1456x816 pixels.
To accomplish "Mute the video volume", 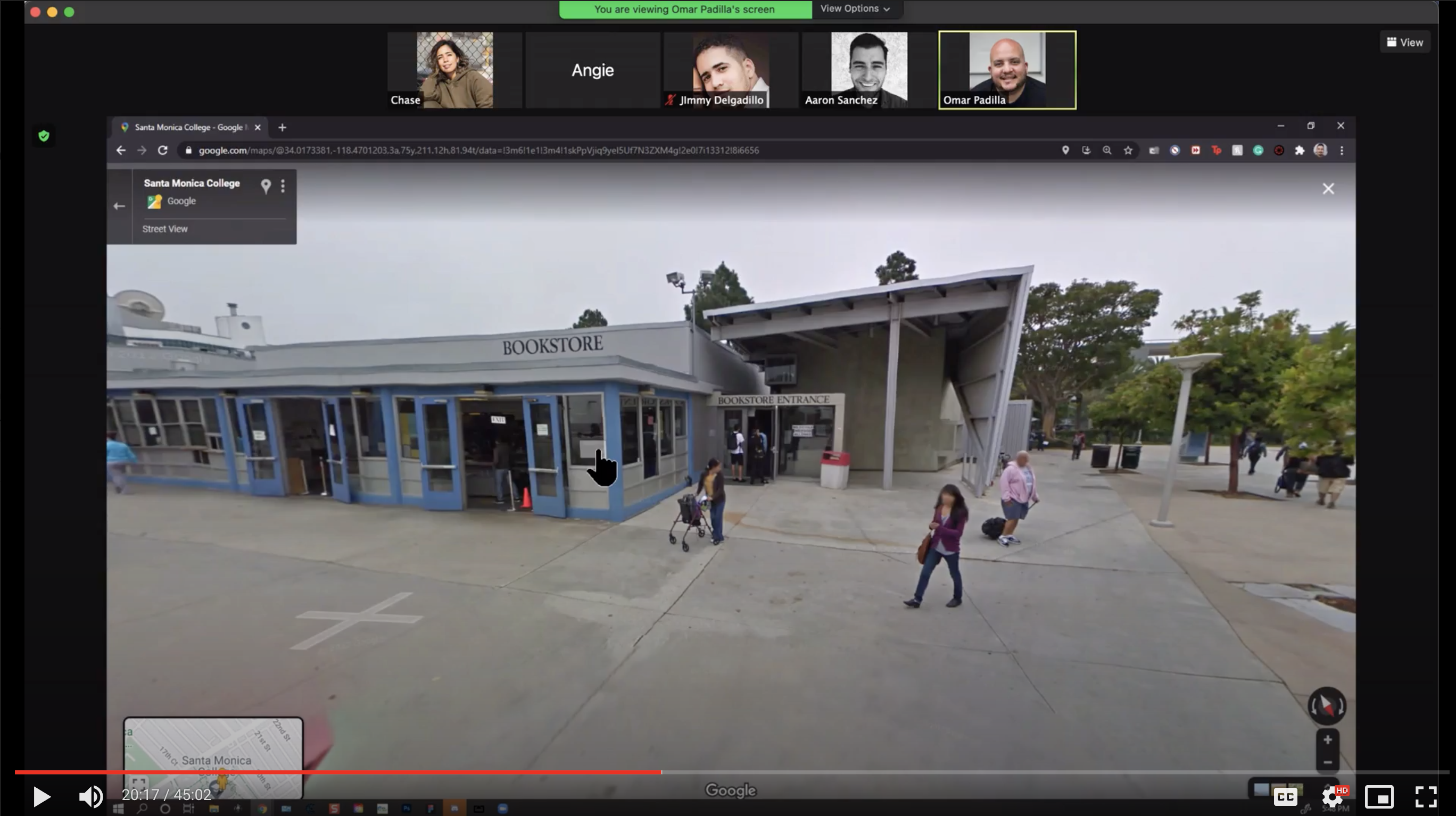I will 90,796.
